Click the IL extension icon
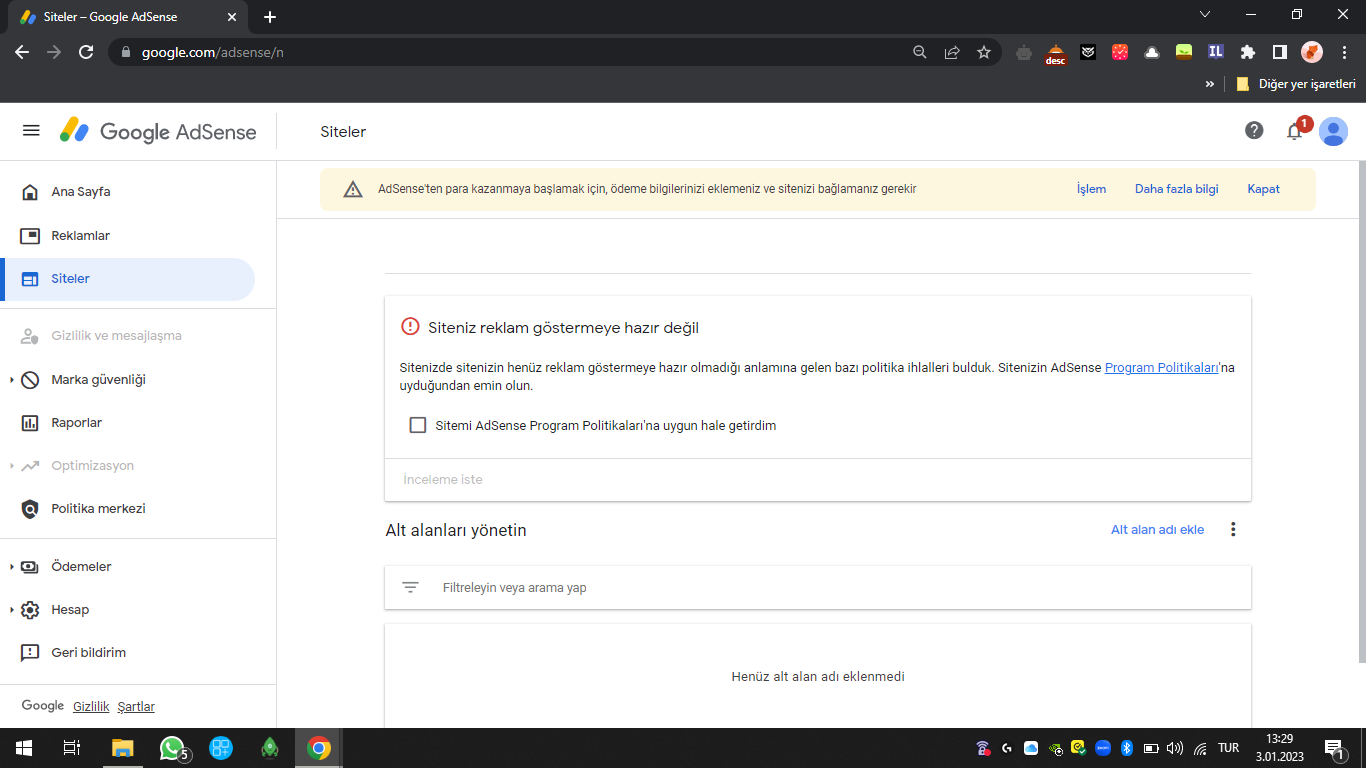Image resolution: width=1366 pixels, height=768 pixels. [x=1216, y=52]
